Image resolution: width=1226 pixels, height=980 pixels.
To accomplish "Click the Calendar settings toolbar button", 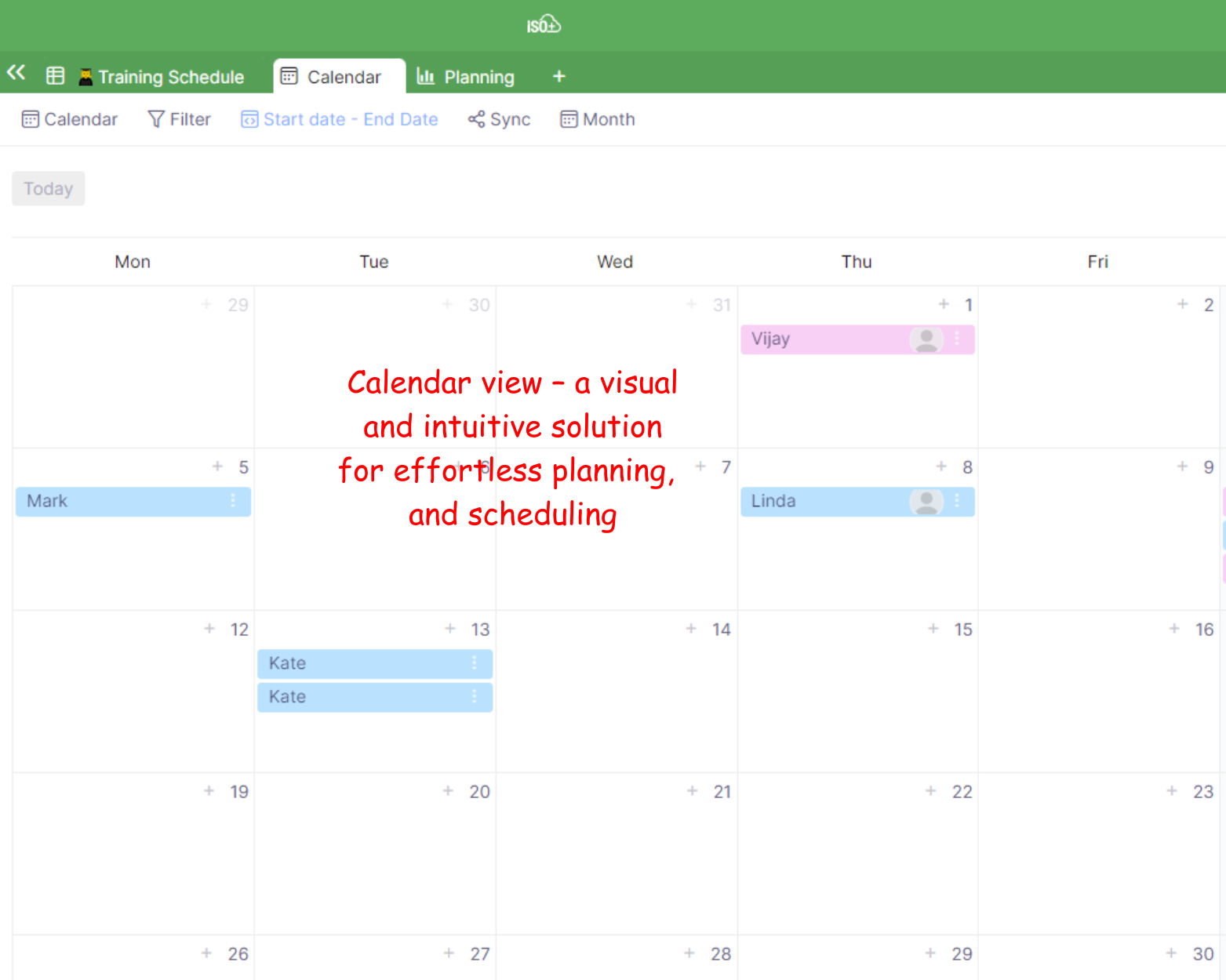I will click(70, 119).
